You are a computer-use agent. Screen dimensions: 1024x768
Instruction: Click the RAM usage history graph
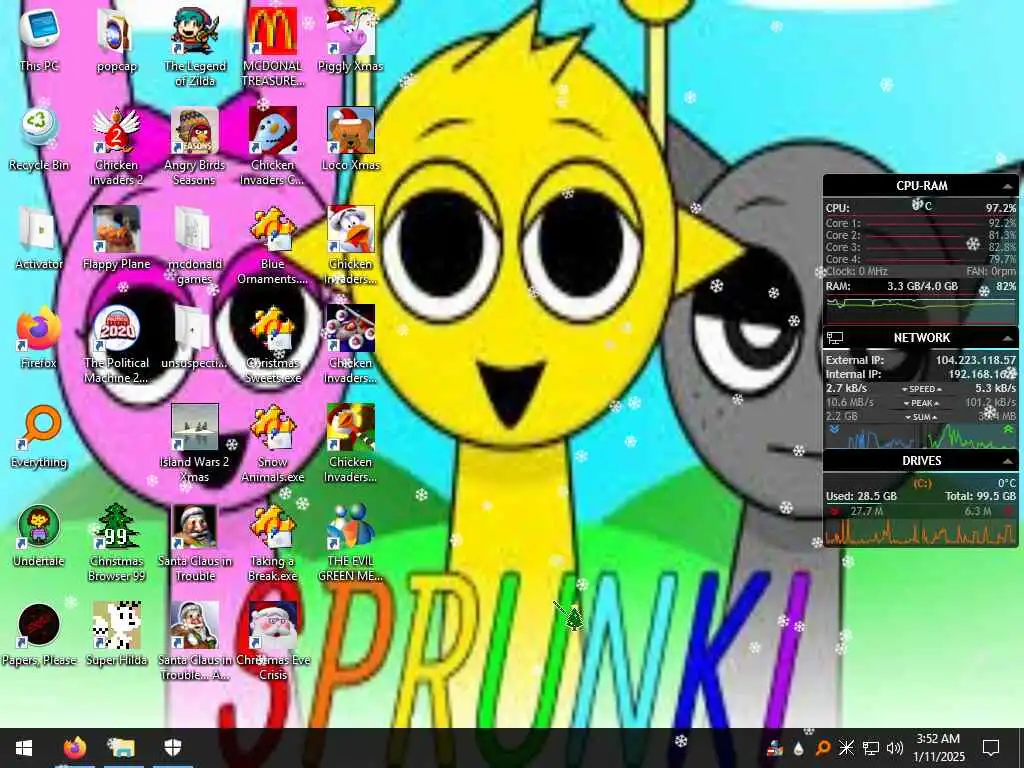coord(921,310)
